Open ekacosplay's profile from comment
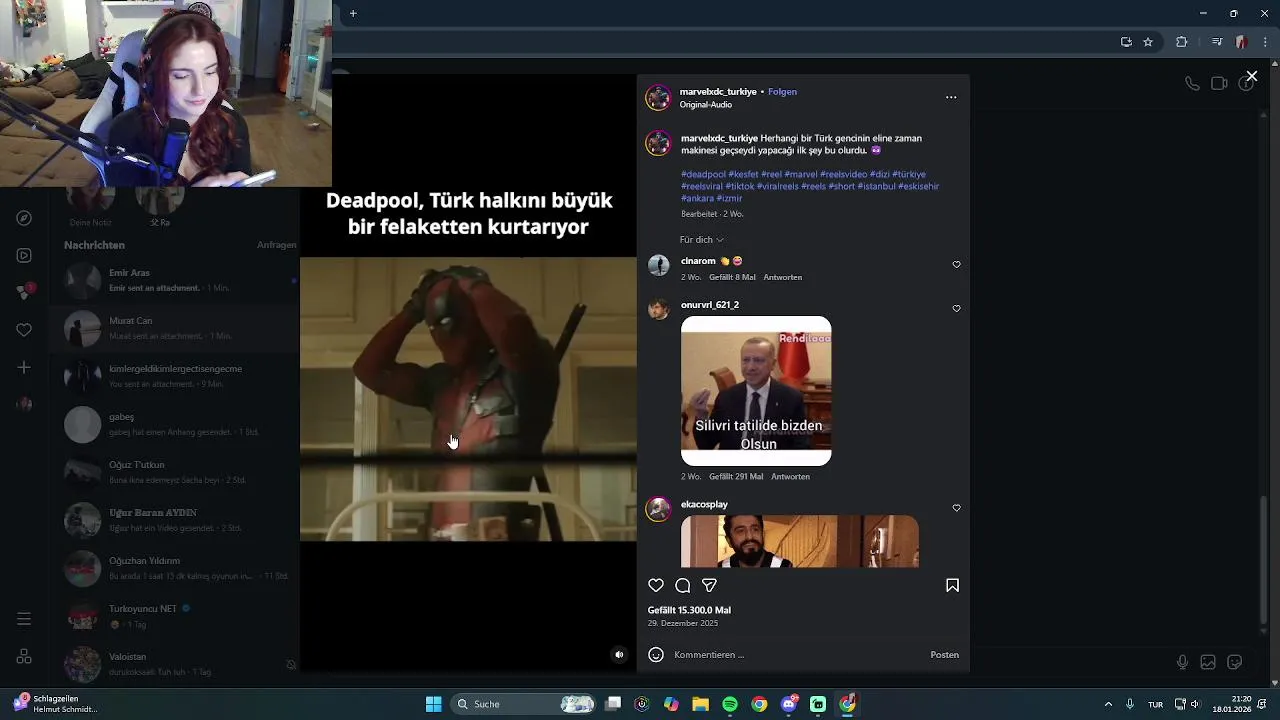This screenshot has height=720, width=1280. (704, 505)
